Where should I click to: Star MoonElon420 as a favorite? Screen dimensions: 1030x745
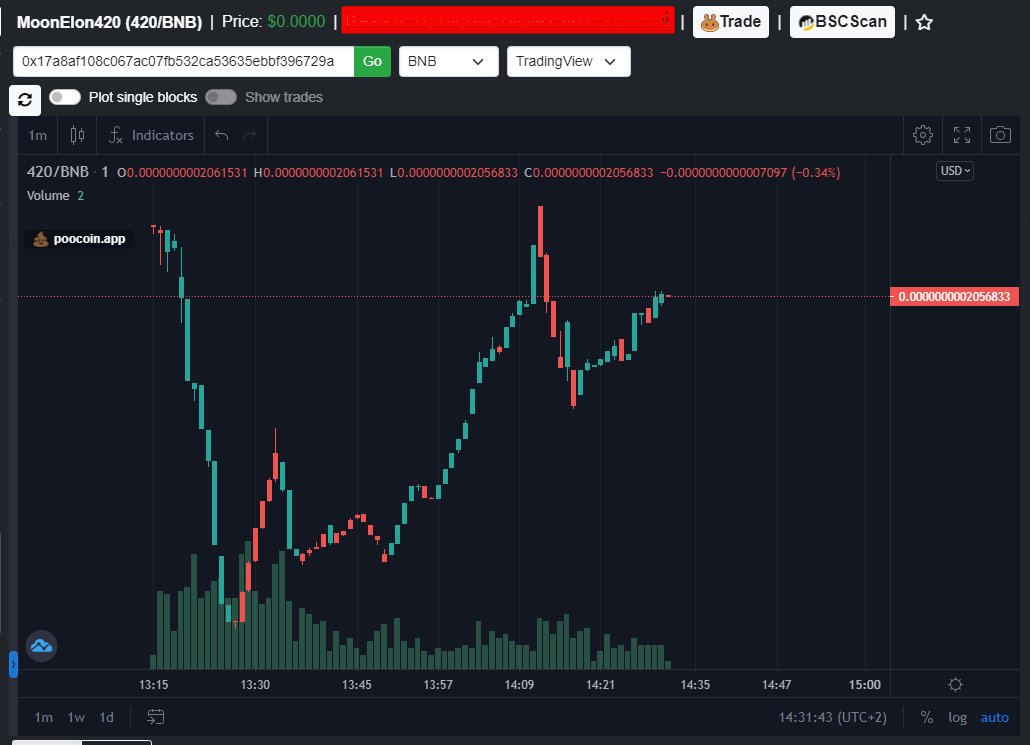pos(924,22)
